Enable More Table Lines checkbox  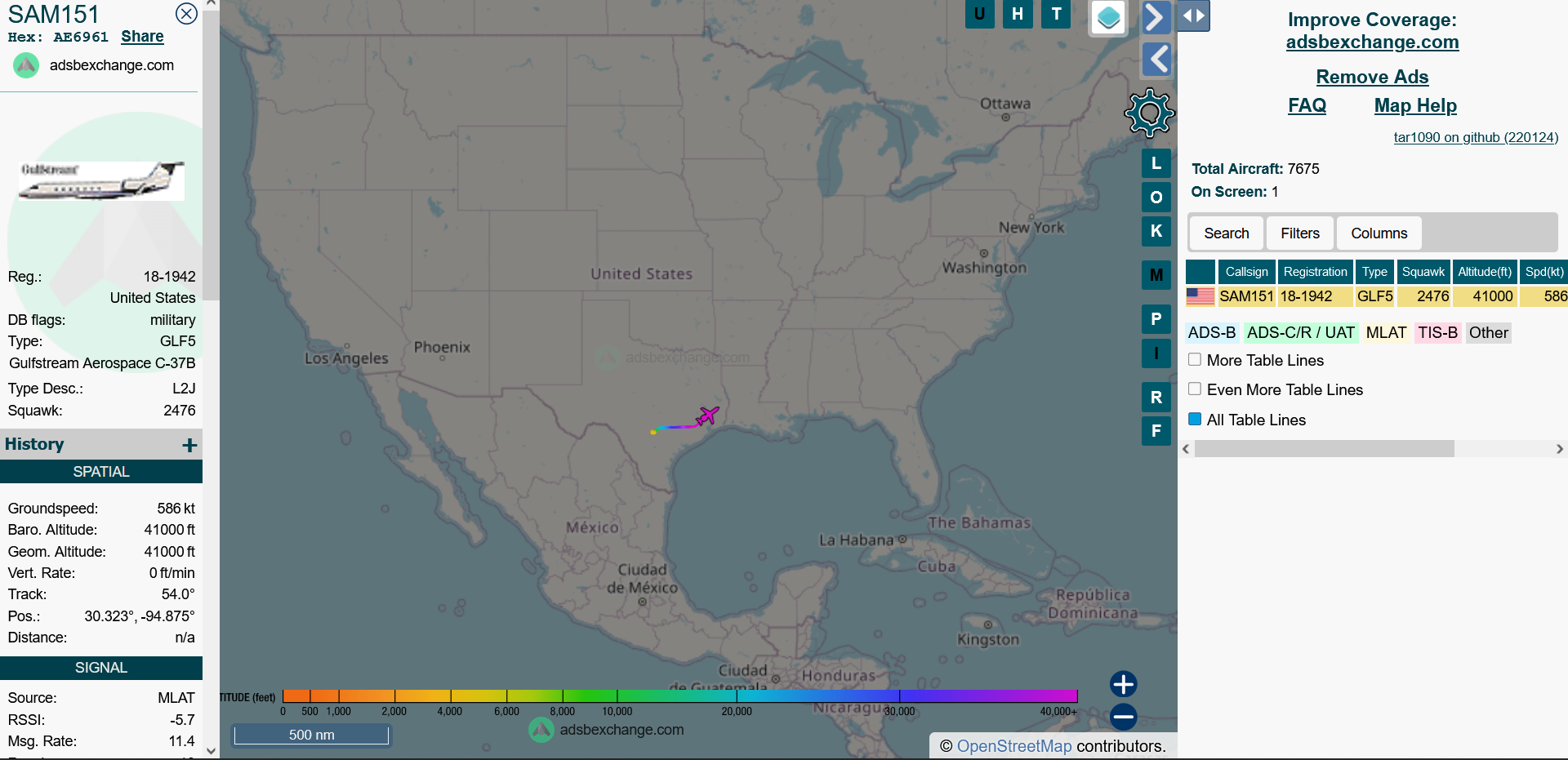point(1195,359)
